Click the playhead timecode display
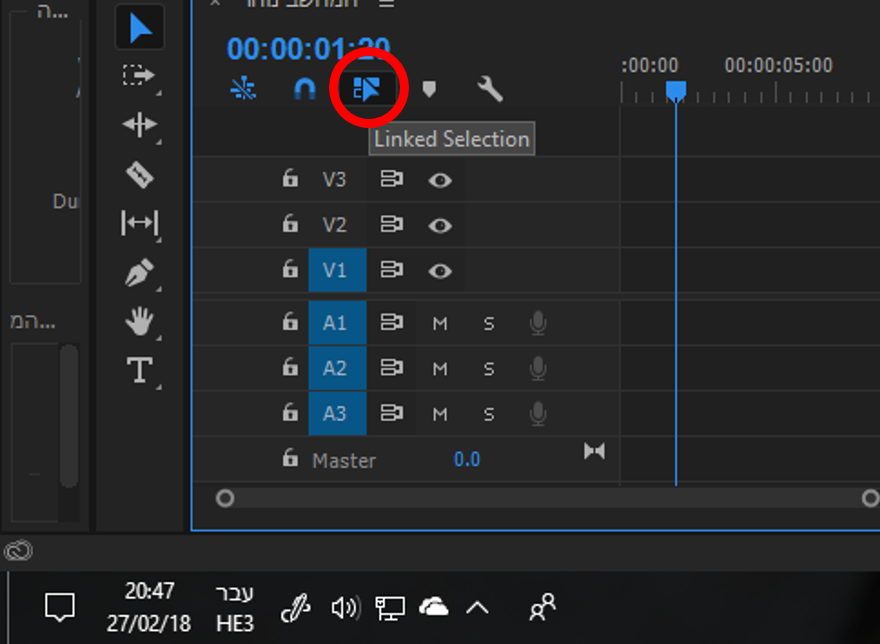The image size is (880, 644). [x=307, y=48]
